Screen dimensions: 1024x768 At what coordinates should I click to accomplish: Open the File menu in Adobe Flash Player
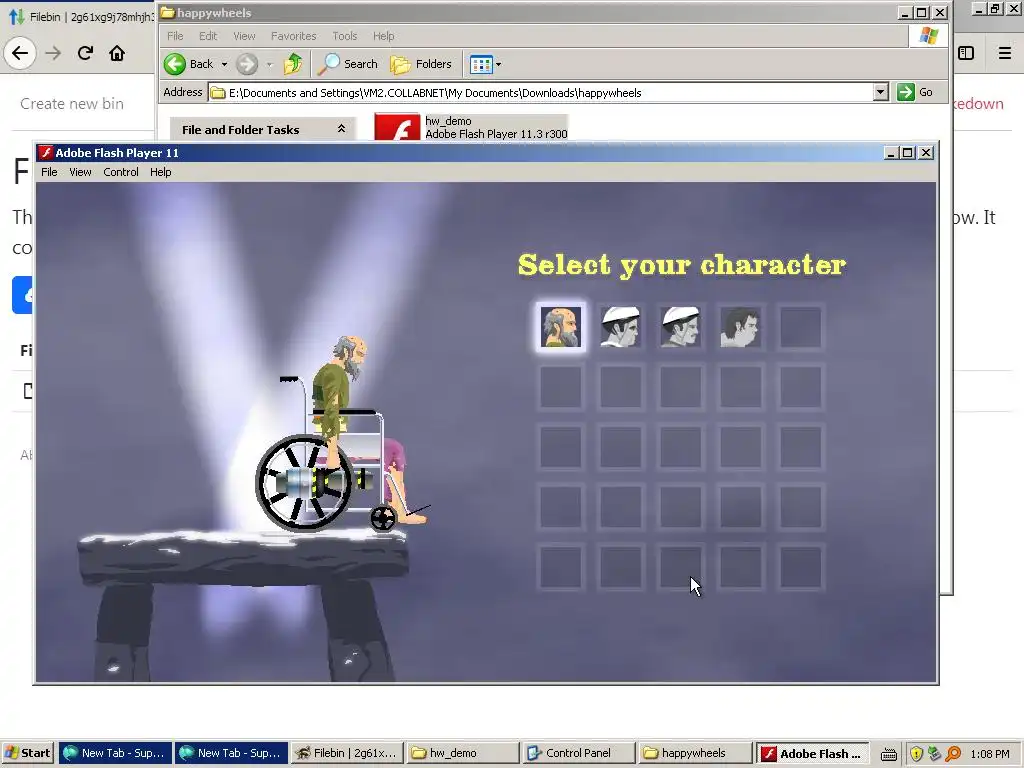click(49, 172)
